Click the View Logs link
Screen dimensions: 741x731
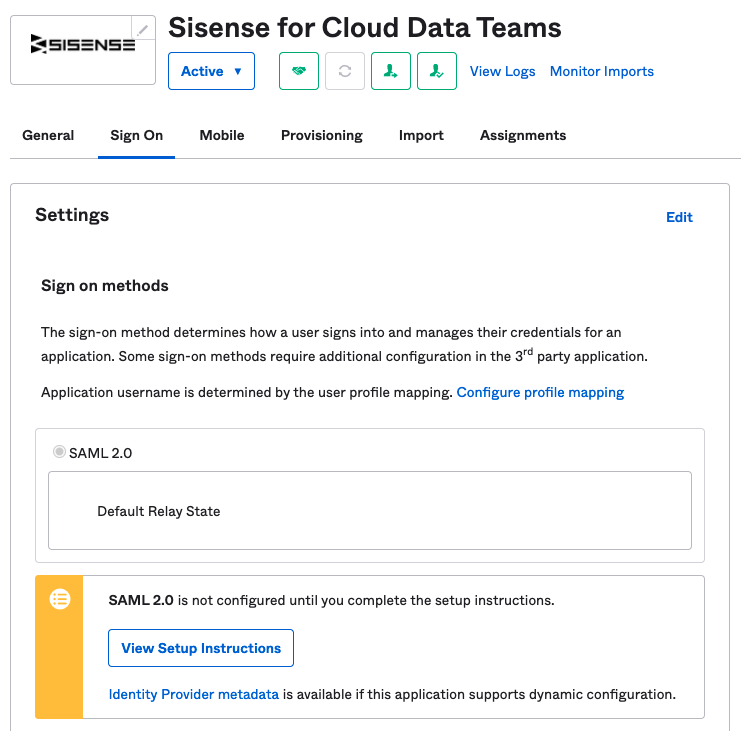[502, 71]
